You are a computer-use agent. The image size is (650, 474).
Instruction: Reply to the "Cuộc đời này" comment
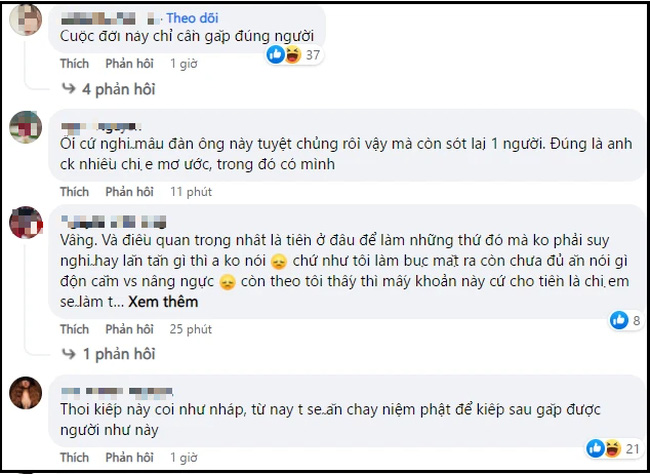click(x=126, y=63)
